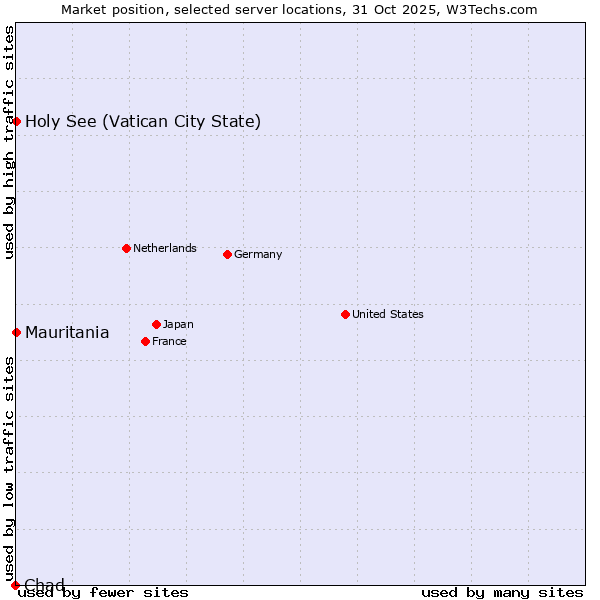The image size is (600, 600).
Task: Select the Germany text label
Action: (258, 254)
